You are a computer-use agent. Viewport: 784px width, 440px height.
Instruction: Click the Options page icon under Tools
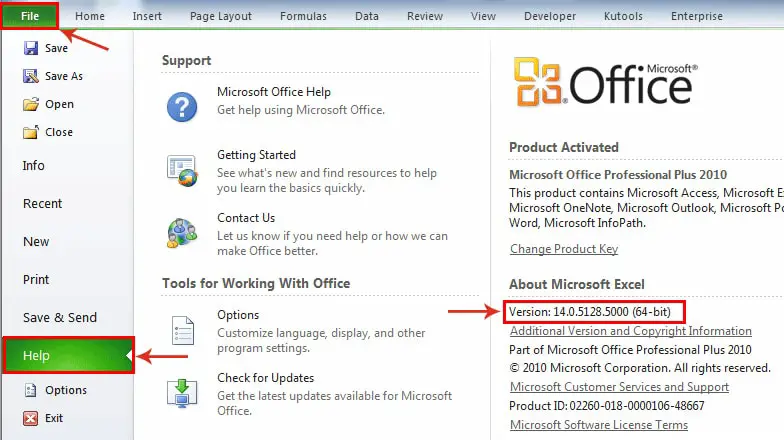click(182, 330)
